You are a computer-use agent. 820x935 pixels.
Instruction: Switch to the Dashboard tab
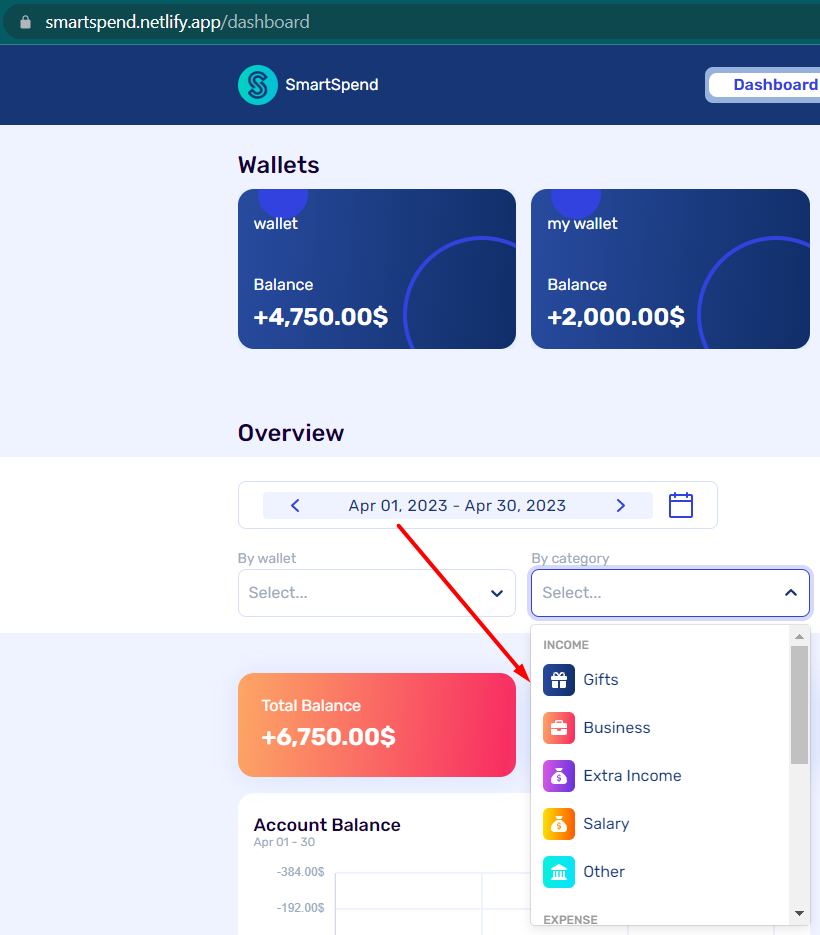(x=776, y=84)
